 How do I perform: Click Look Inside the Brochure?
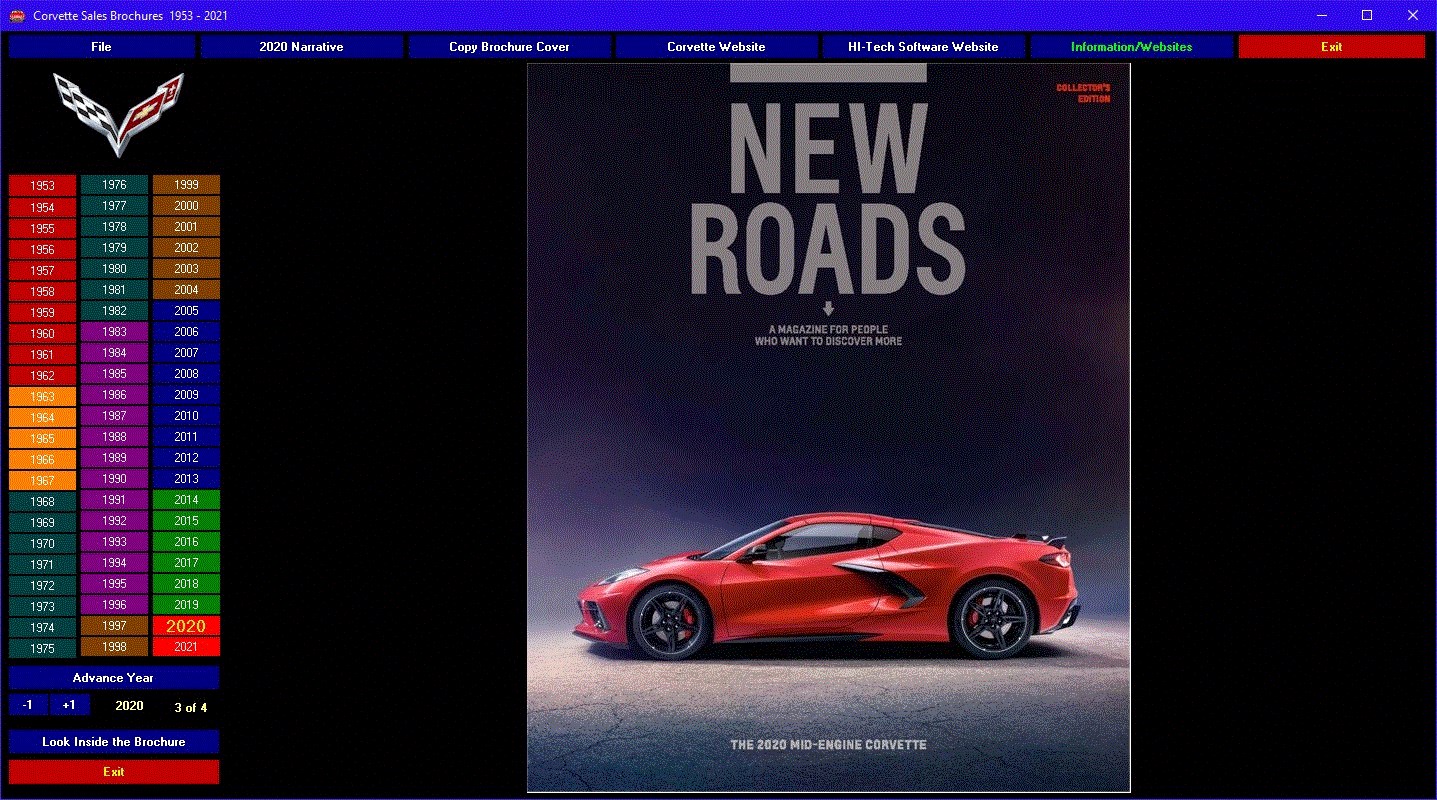click(113, 742)
